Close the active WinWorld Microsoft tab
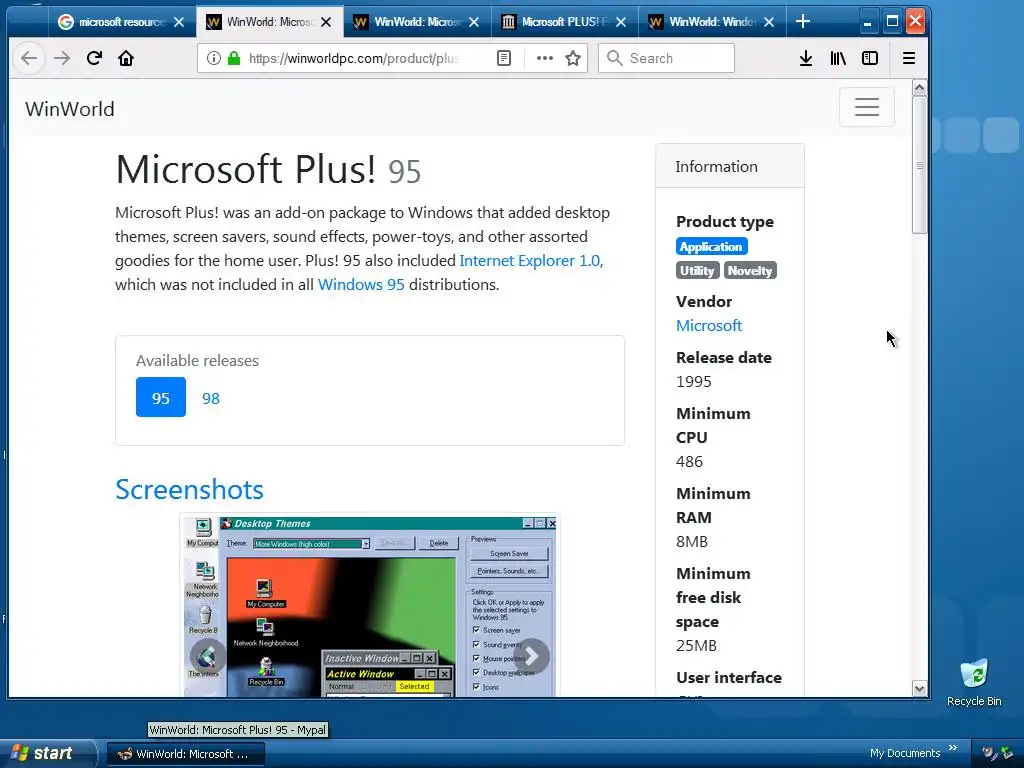Image resolution: width=1024 pixels, height=768 pixels. point(326,22)
